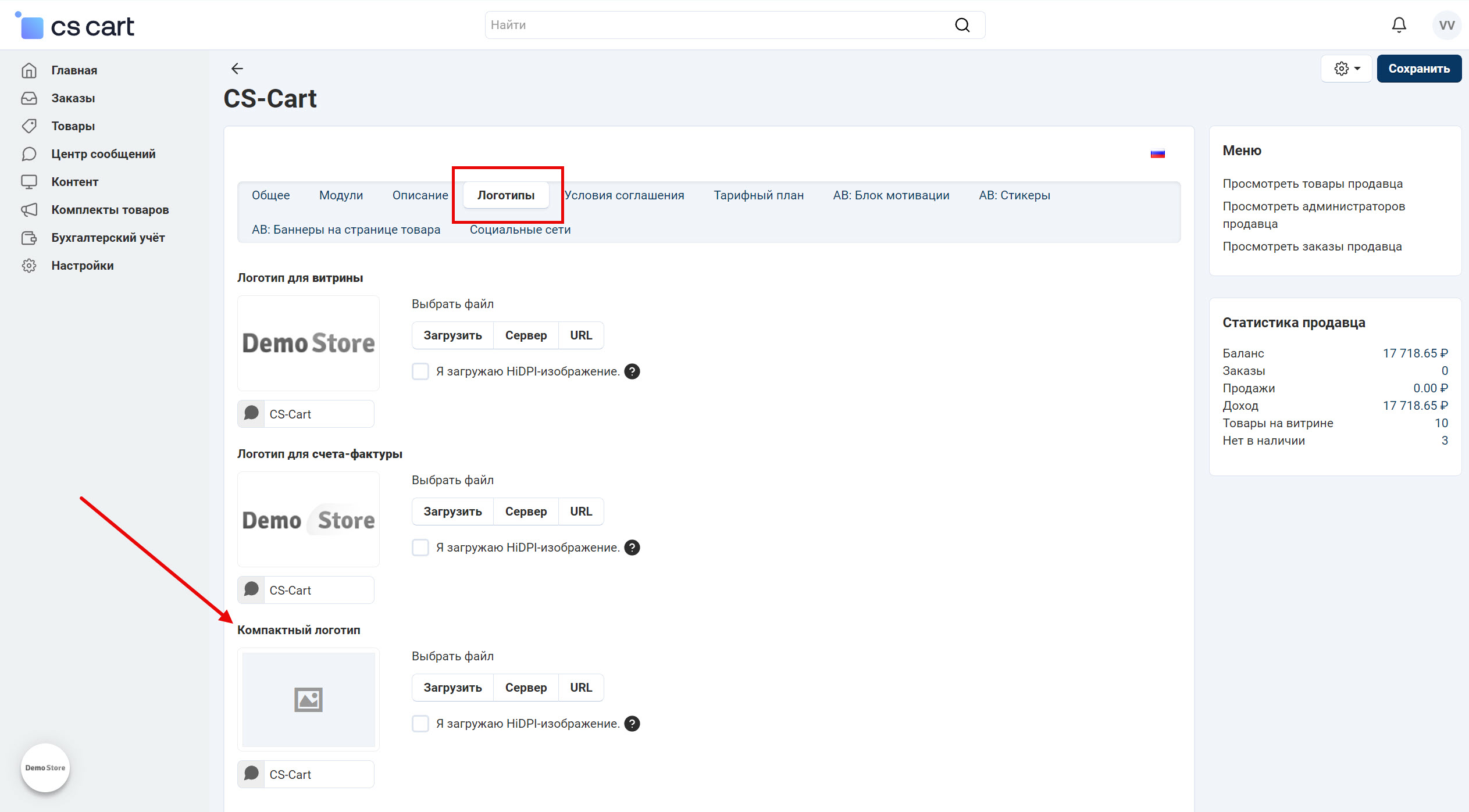Screen dimensions: 1469x812
Task: Click the Сохранить button
Action: [1418, 69]
